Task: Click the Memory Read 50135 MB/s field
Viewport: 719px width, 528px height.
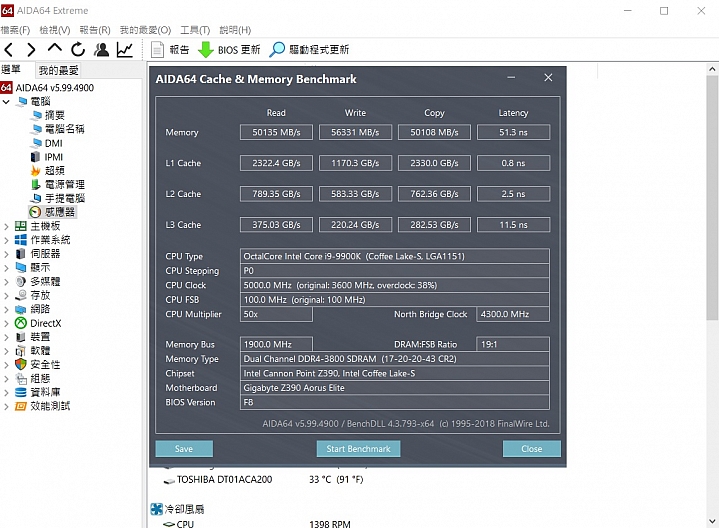Action: (x=276, y=132)
